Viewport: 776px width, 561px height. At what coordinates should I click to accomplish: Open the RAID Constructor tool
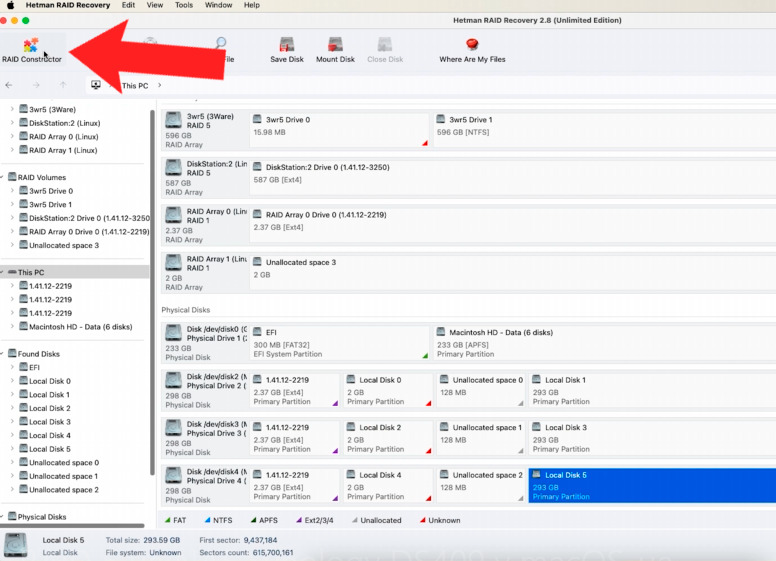pyautogui.click(x=31, y=50)
